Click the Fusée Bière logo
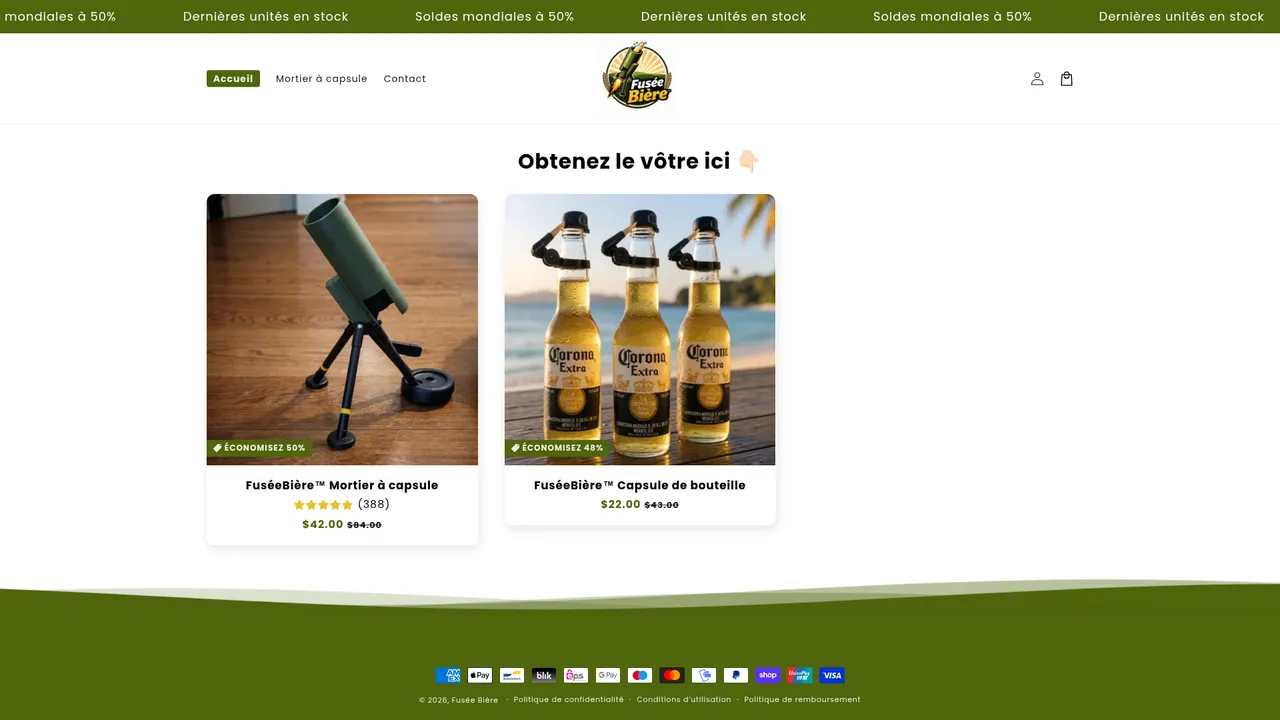Image resolution: width=1280 pixels, height=720 pixels. (x=637, y=75)
